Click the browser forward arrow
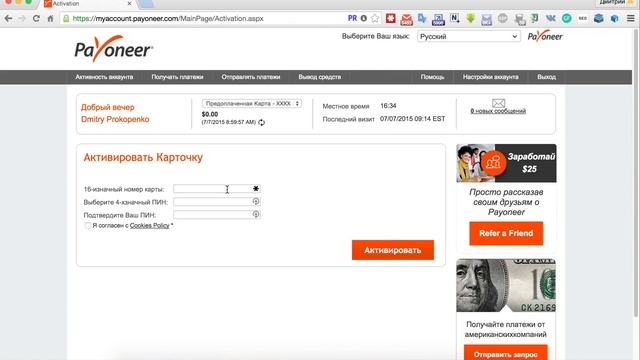 22,18
